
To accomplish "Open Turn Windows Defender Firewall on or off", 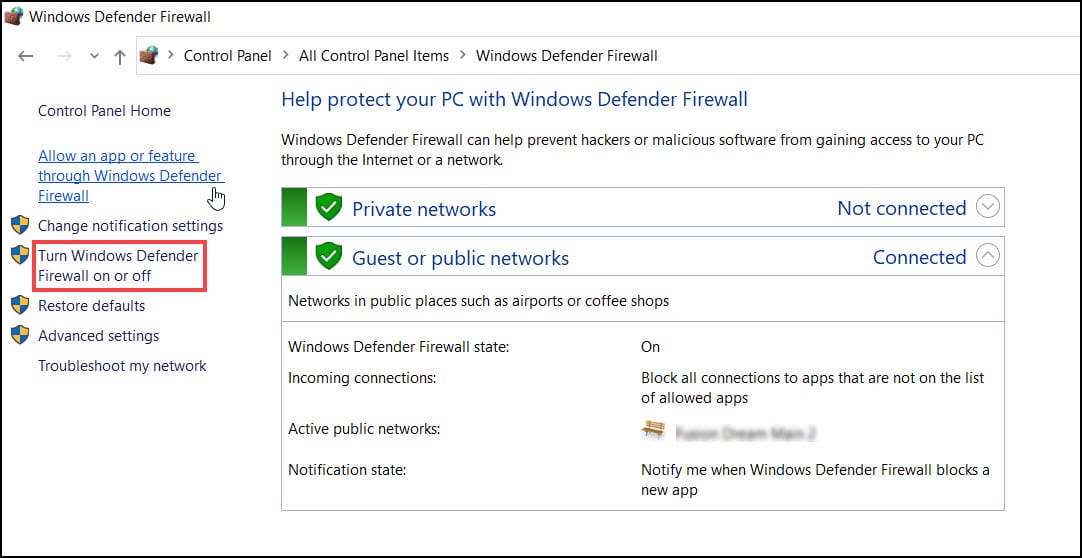I will (x=118, y=266).
